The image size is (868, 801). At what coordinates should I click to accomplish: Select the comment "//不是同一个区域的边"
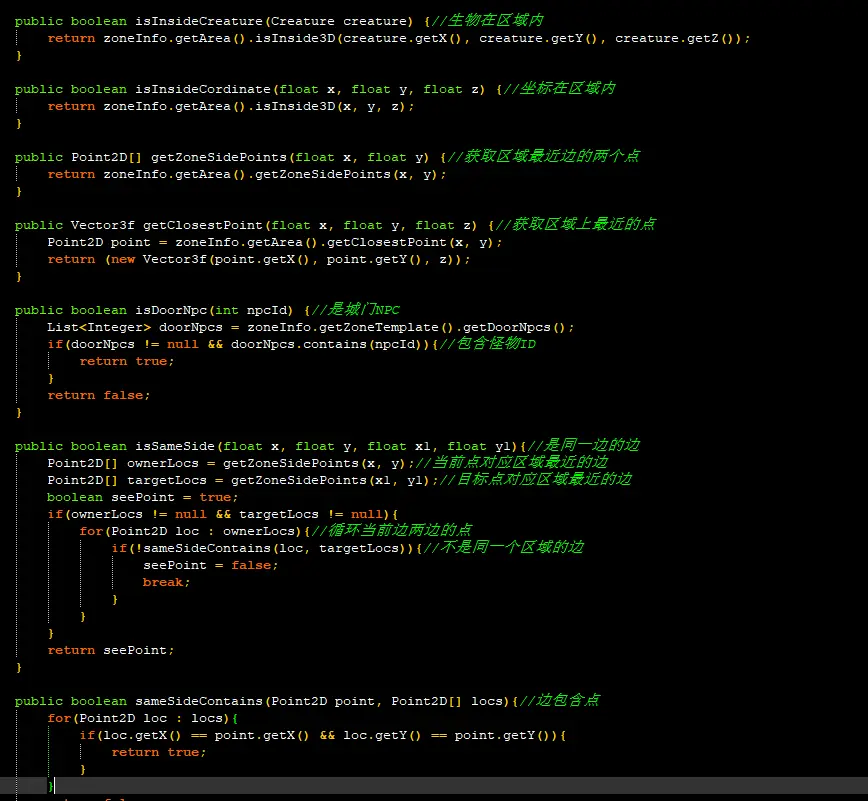coord(504,548)
